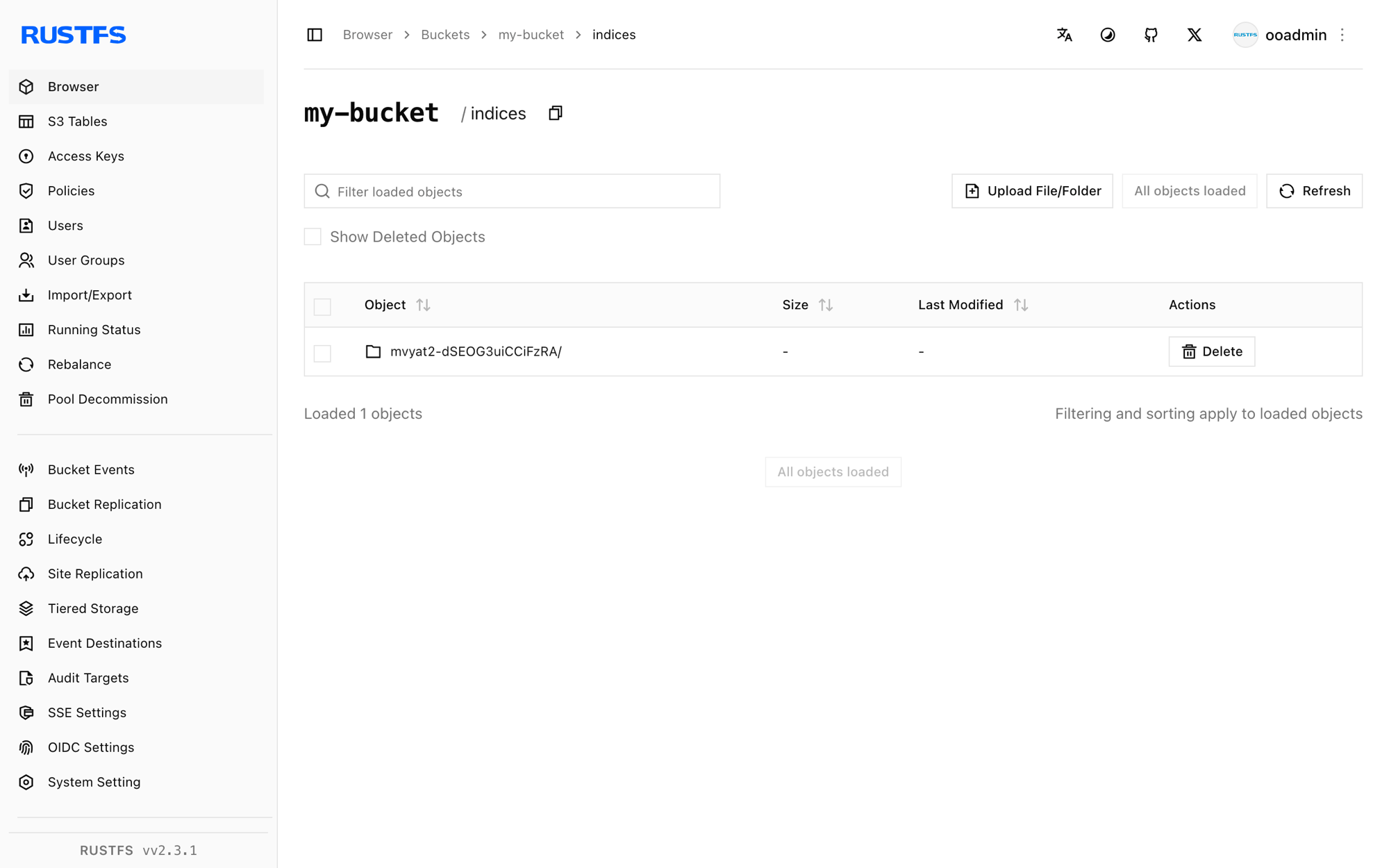Toggle the sidebar collapse icon

[x=315, y=35]
